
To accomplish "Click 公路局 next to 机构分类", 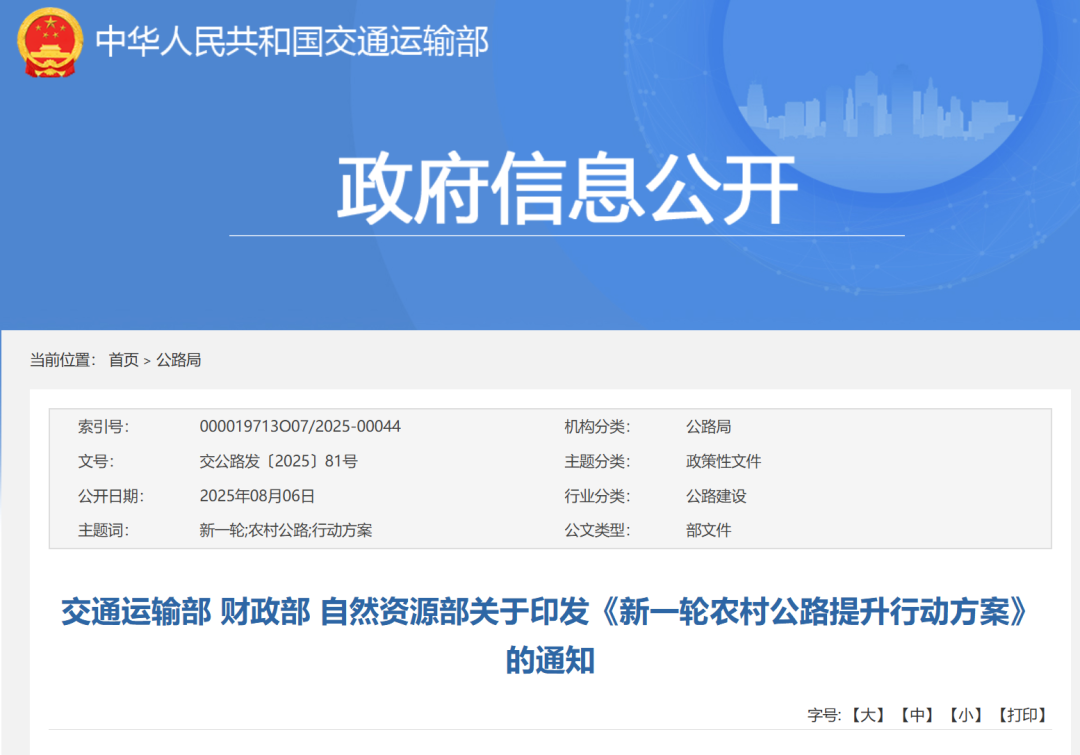I will pyautogui.click(x=708, y=427).
